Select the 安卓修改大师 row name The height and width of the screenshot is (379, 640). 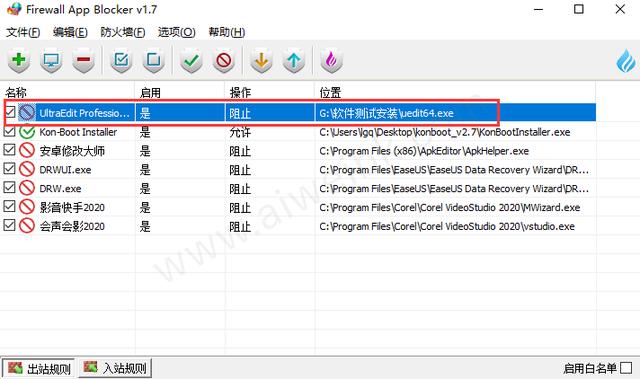pos(72,151)
